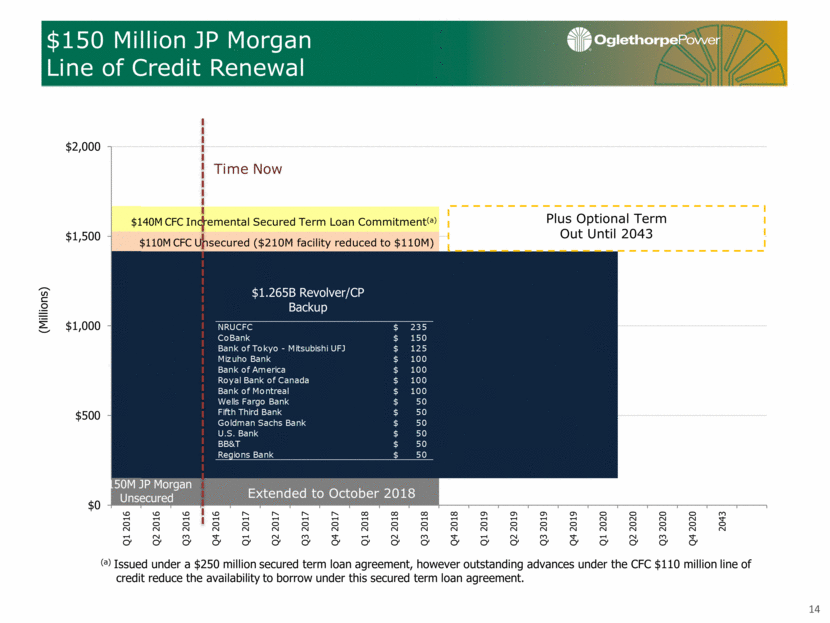Image resolution: width=830 pixels, height=623 pixels.
Task: Click the "Mizuho Bank" entry
Action: click(244, 359)
